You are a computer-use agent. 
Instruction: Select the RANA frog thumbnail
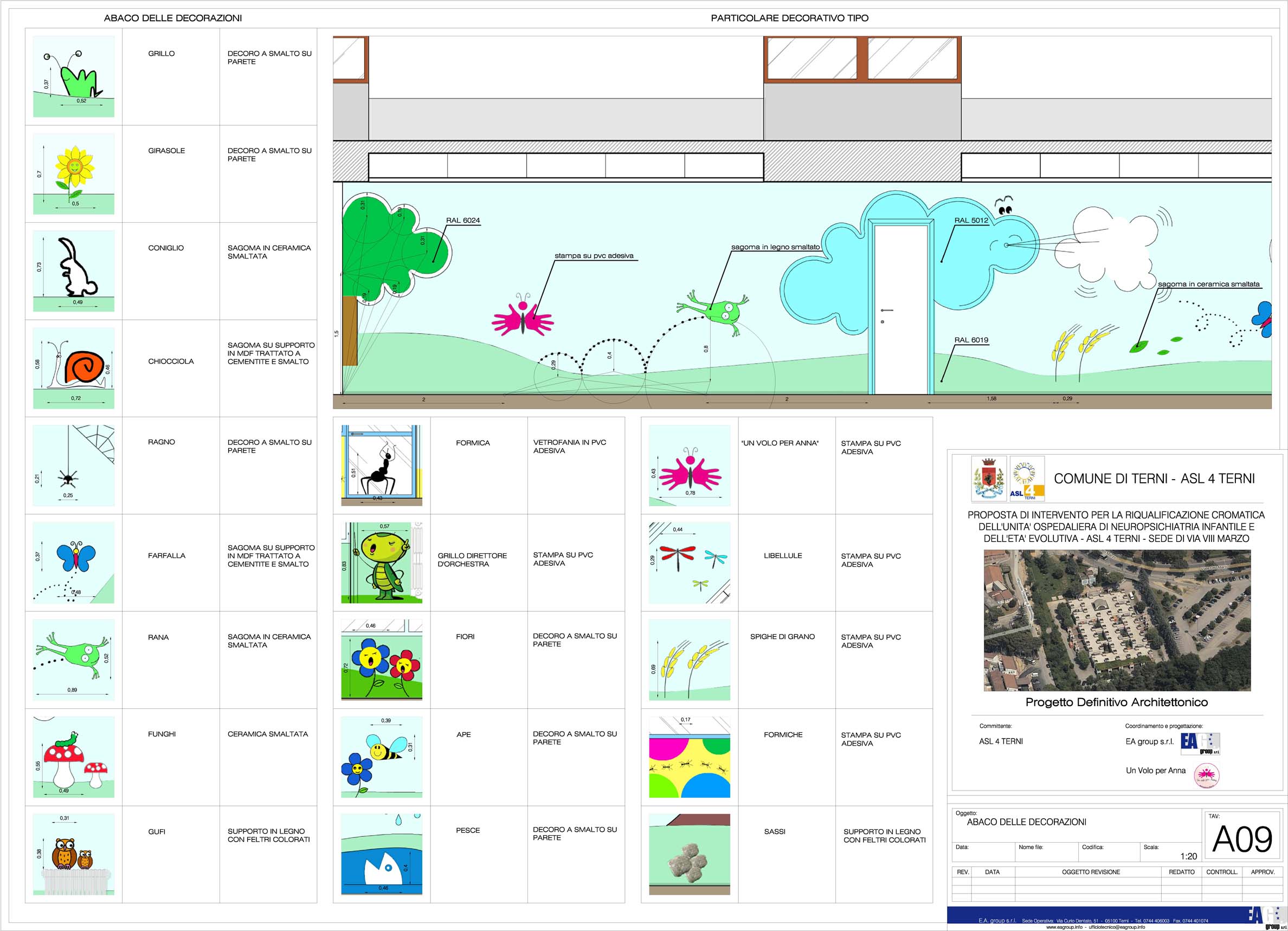(x=74, y=660)
